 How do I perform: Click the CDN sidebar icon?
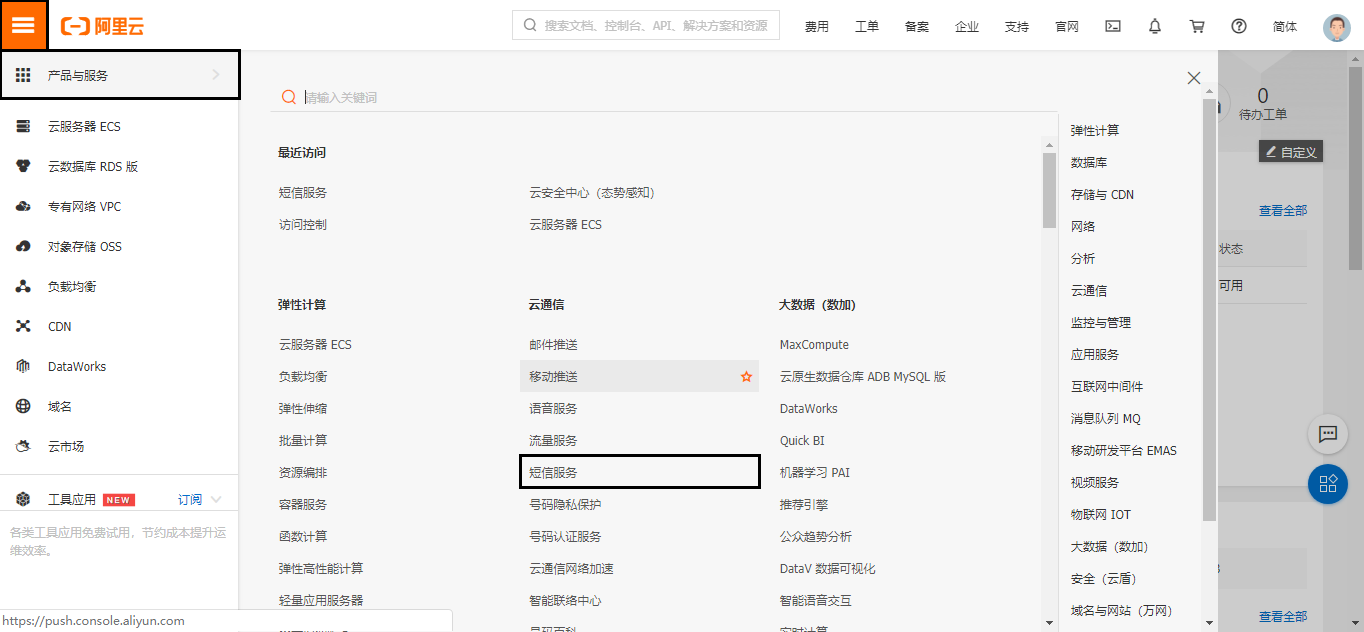pyautogui.click(x=23, y=327)
